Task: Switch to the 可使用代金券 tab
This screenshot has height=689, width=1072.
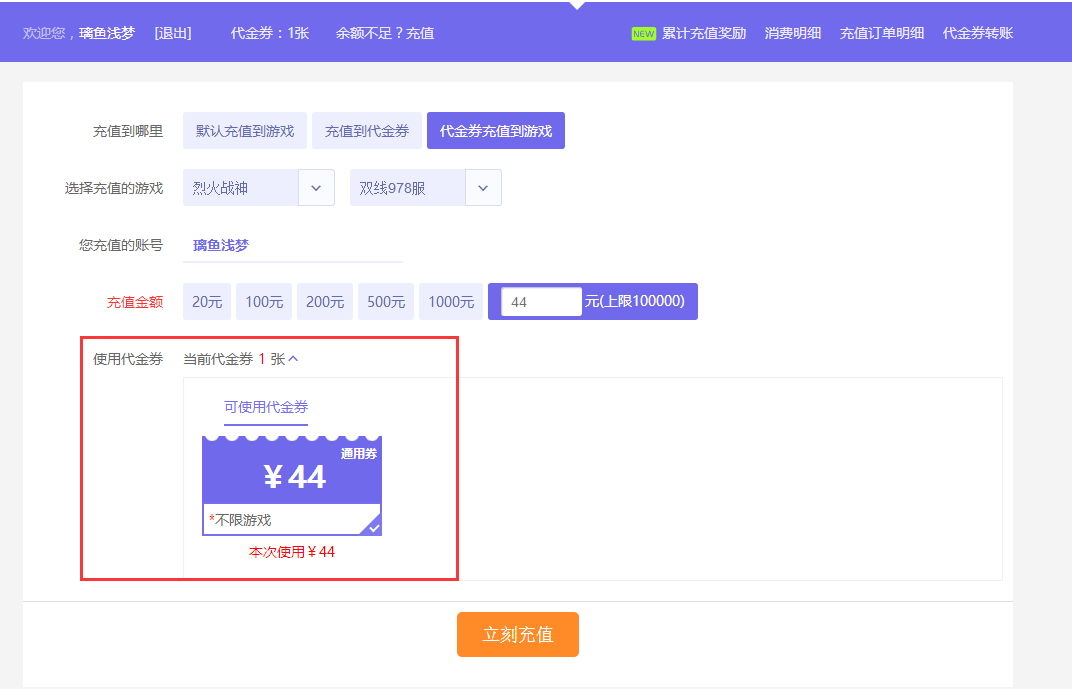Action: point(266,407)
